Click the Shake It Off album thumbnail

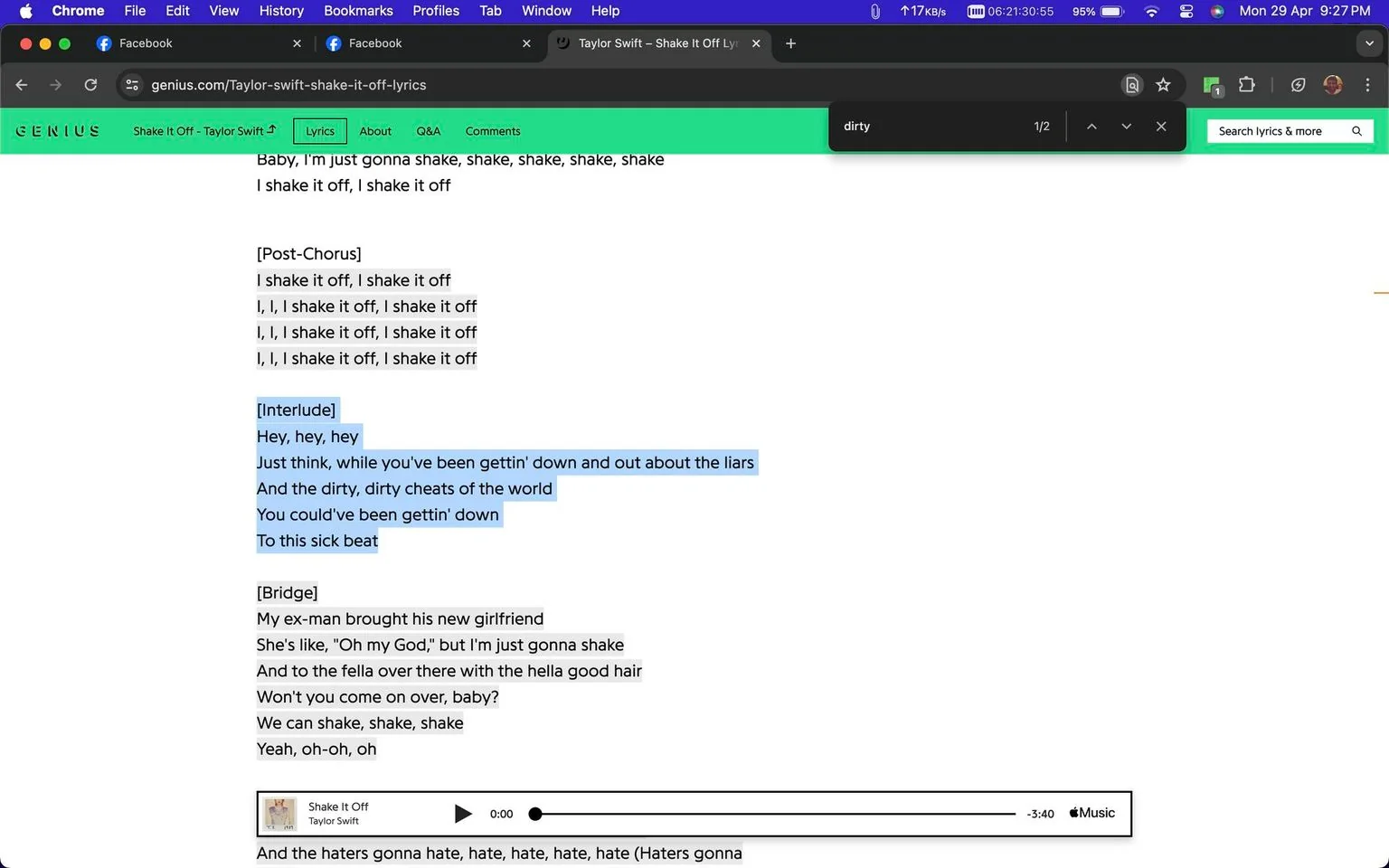pos(279,814)
